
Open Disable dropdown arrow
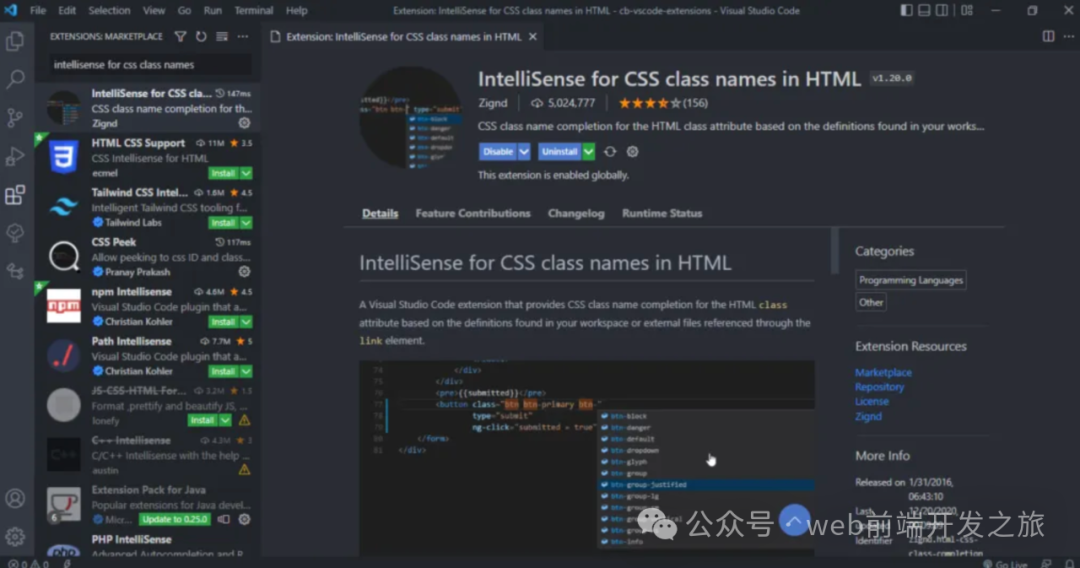524,151
